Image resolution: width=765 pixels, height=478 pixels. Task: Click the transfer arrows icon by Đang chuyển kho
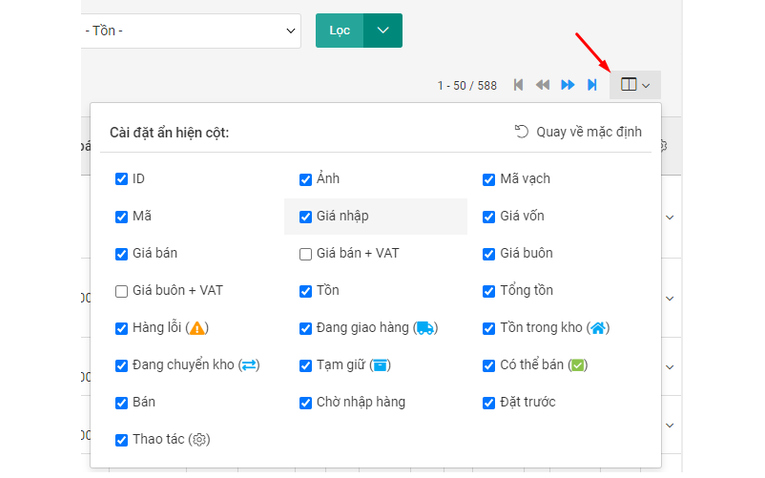249,365
